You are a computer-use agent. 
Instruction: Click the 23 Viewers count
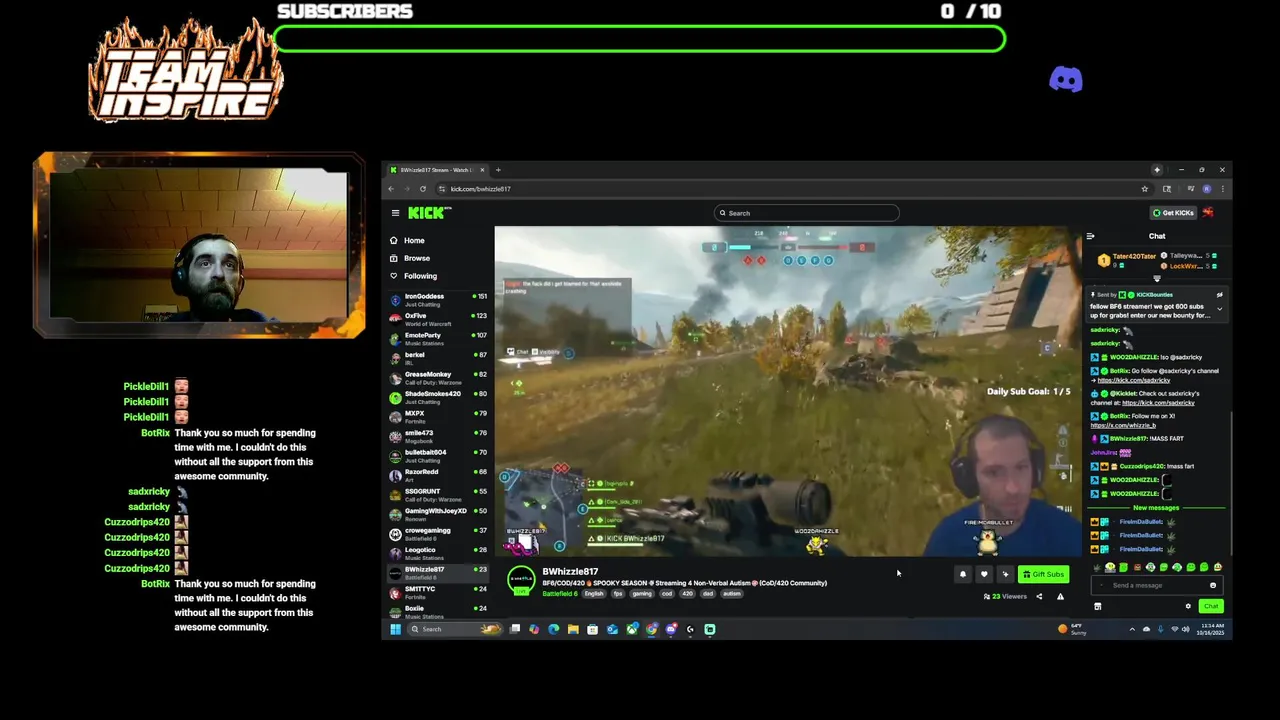(x=1006, y=597)
